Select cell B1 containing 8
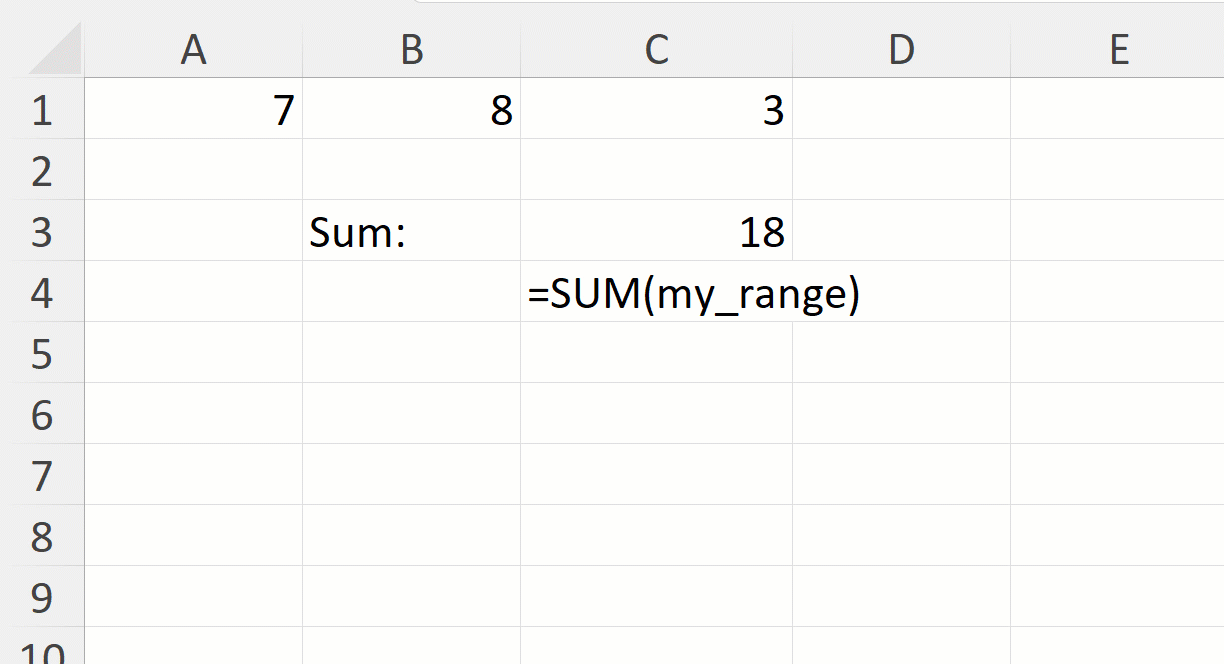 point(411,110)
